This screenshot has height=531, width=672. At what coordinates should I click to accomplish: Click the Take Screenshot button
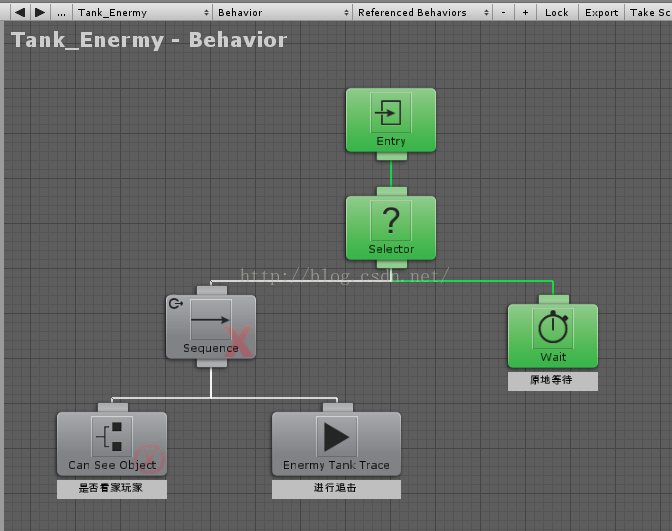click(648, 12)
